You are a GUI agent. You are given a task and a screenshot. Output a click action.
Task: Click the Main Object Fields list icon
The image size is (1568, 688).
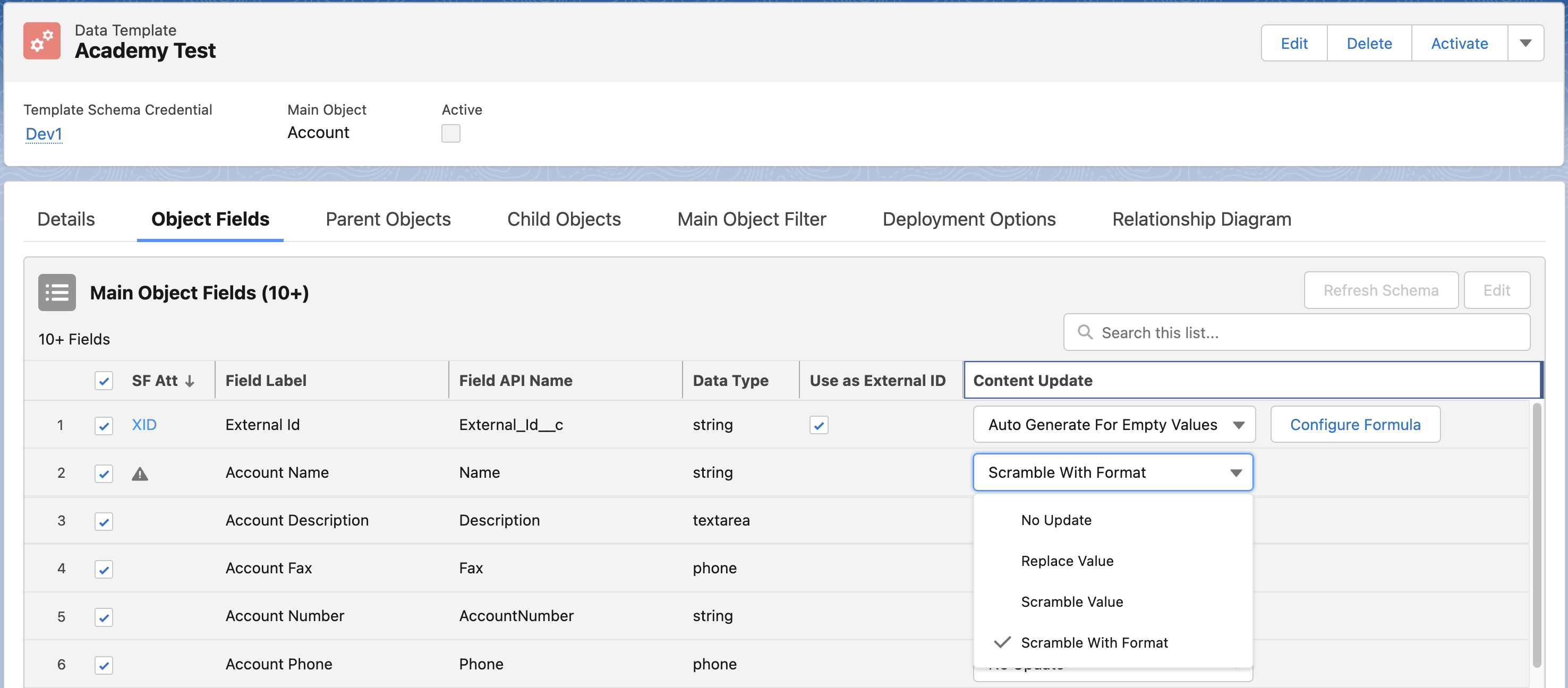[57, 292]
